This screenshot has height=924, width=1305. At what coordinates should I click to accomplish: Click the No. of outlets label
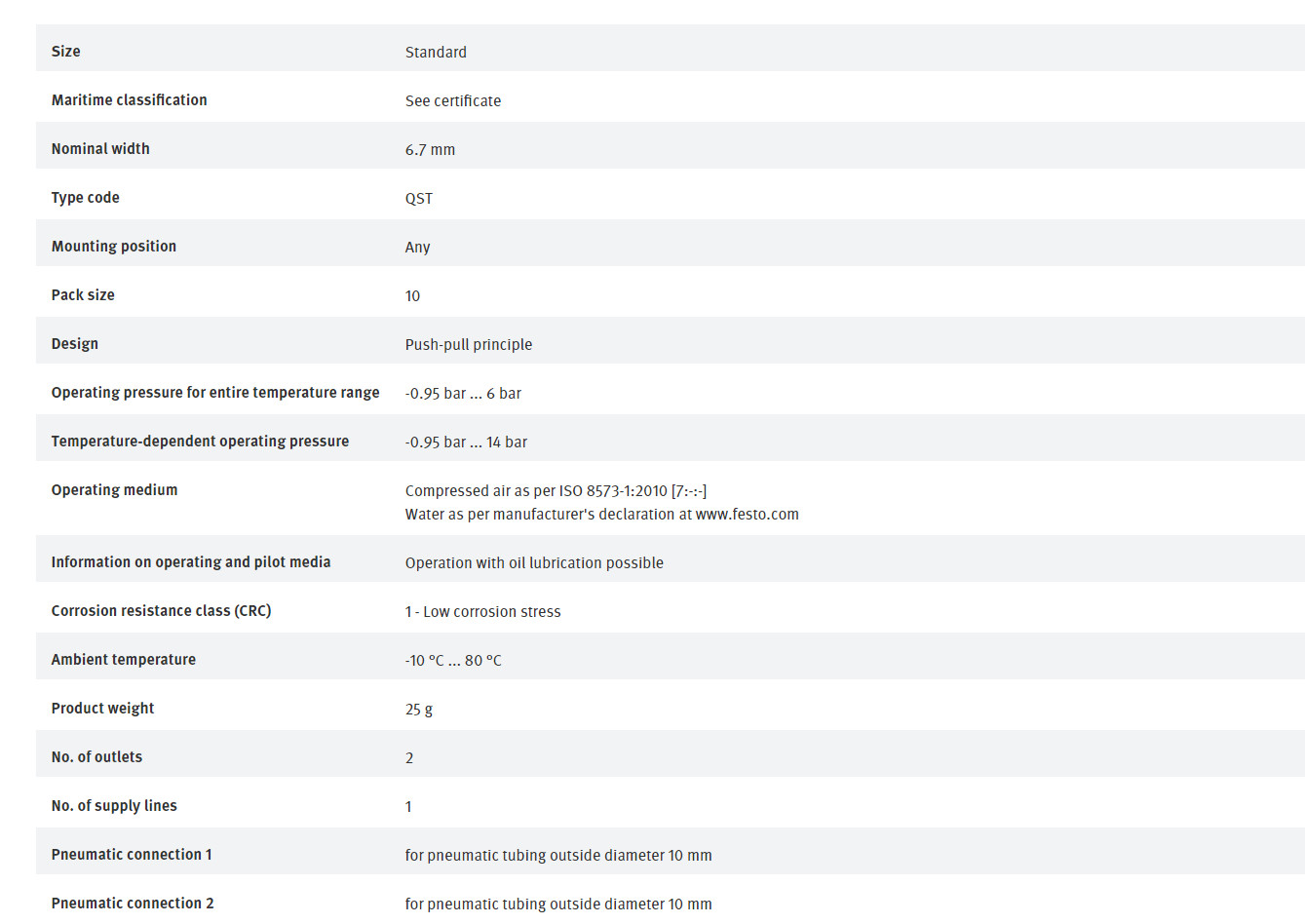point(96,757)
